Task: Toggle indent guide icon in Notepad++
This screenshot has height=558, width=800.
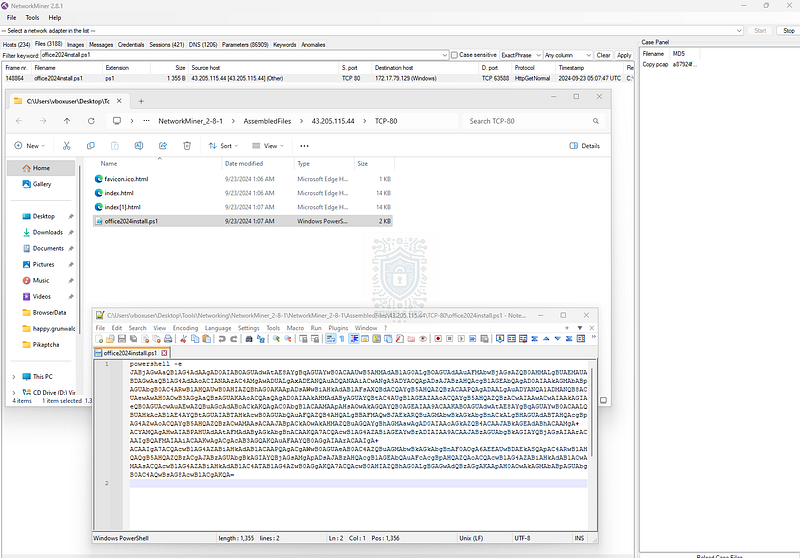Action: (x=354, y=339)
